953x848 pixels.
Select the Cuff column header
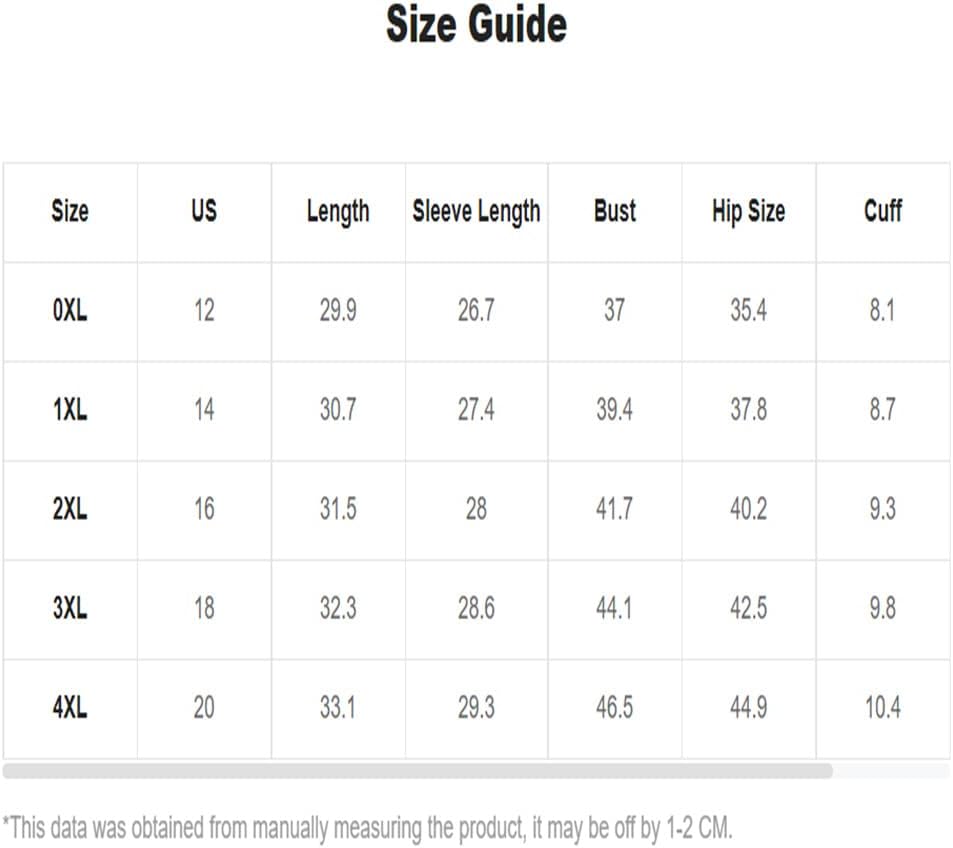882,211
